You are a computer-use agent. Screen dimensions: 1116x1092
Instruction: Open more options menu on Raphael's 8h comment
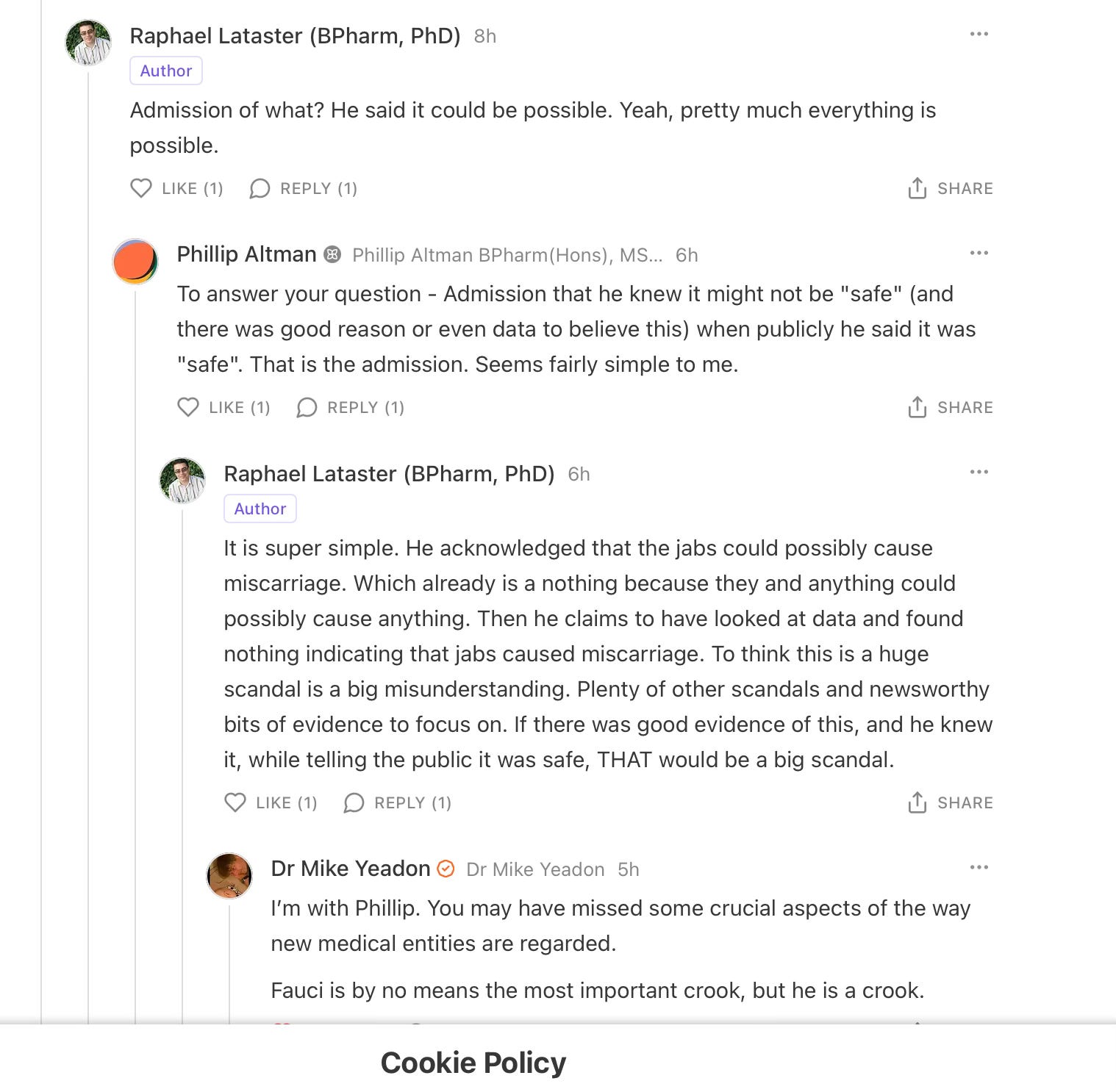pos(979,35)
